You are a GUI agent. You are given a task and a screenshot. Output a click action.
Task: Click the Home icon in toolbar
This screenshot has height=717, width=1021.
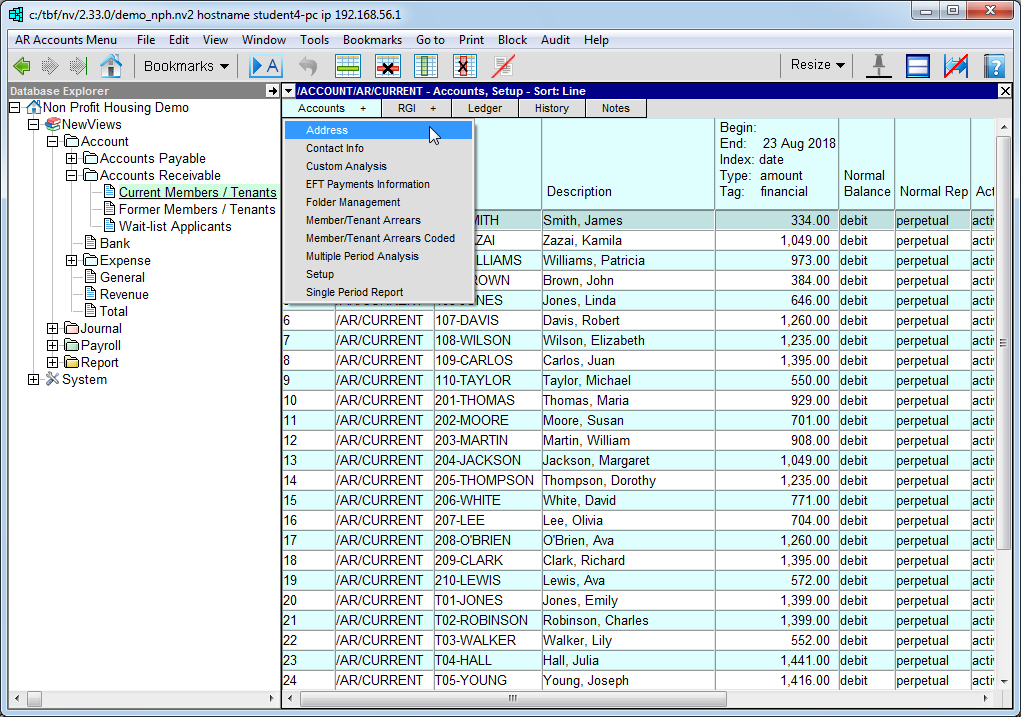coord(111,66)
